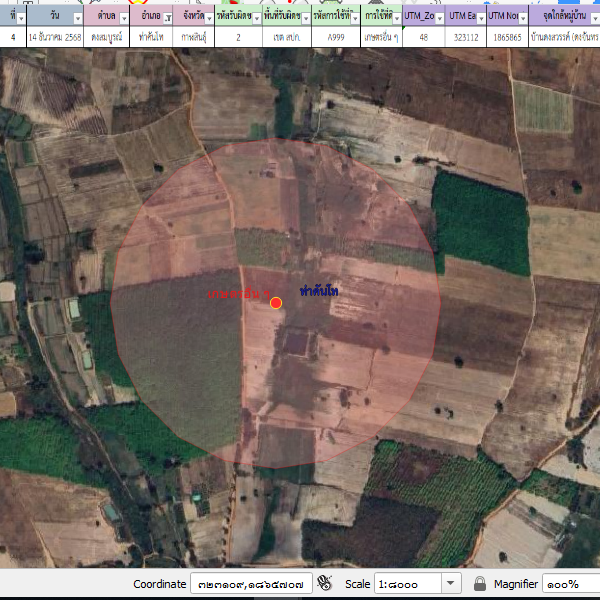The width and height of the screenshot is (600, 600).
Task: Open the อำเภอ column filter arrow
Action: (x=166, y=19)
